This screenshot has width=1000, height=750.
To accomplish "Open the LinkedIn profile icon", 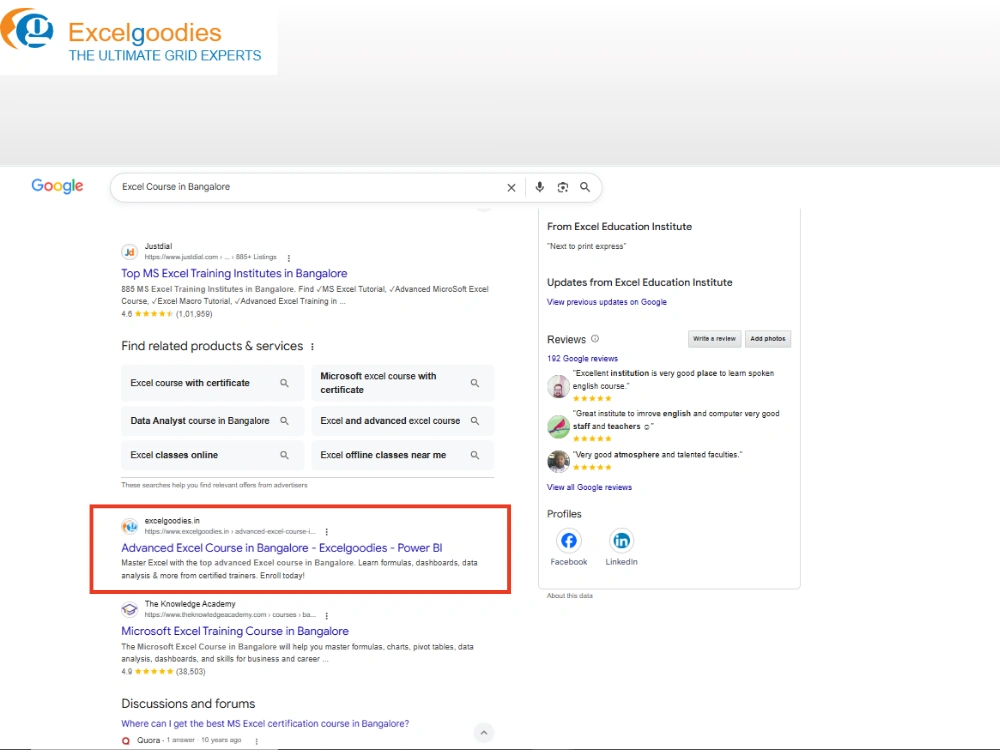I will [x=621, y=541].
